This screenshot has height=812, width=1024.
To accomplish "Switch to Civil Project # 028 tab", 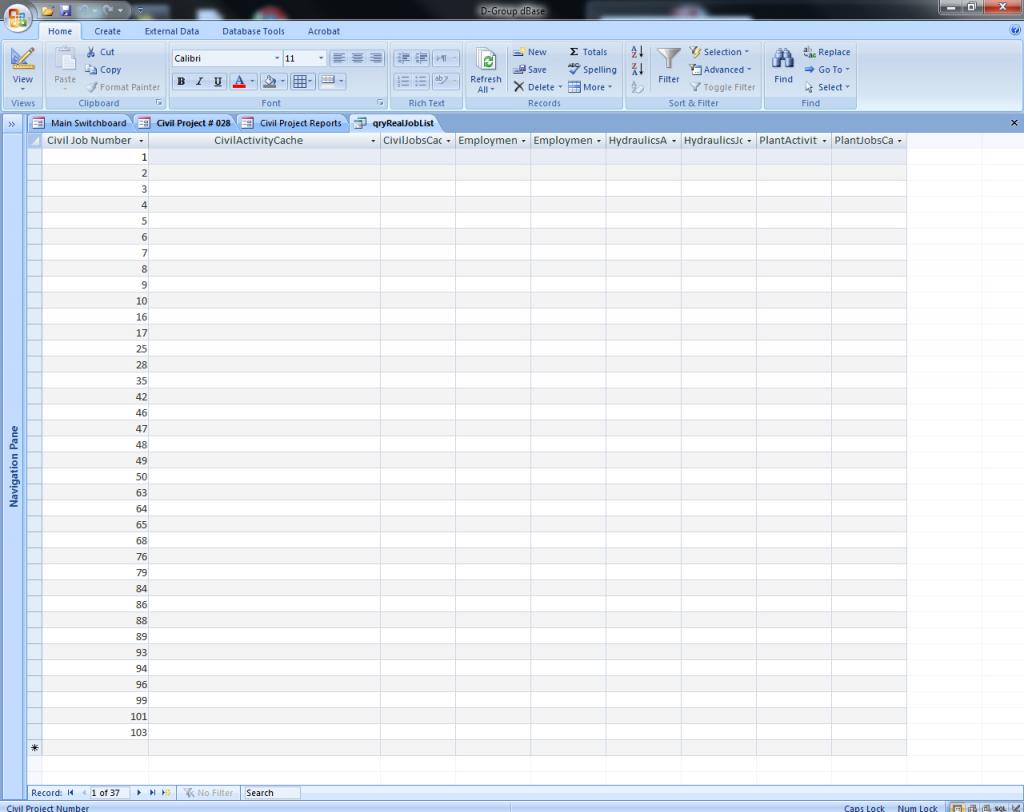I will pos(185,123).
